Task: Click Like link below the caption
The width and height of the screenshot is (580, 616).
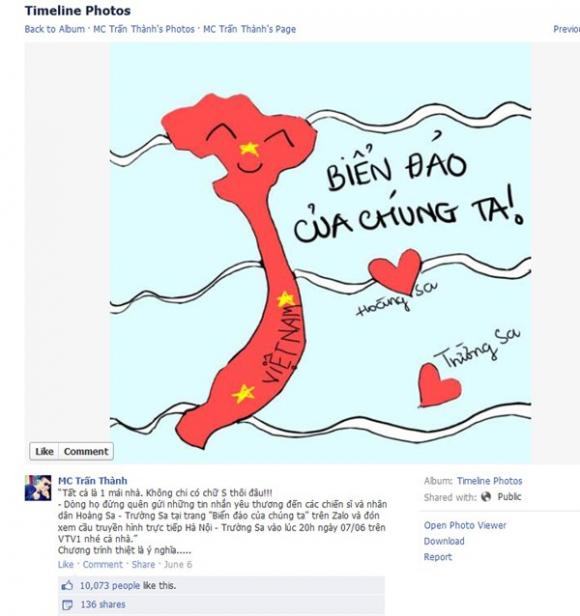Action: pyautogui.click(x=66, y=565)
